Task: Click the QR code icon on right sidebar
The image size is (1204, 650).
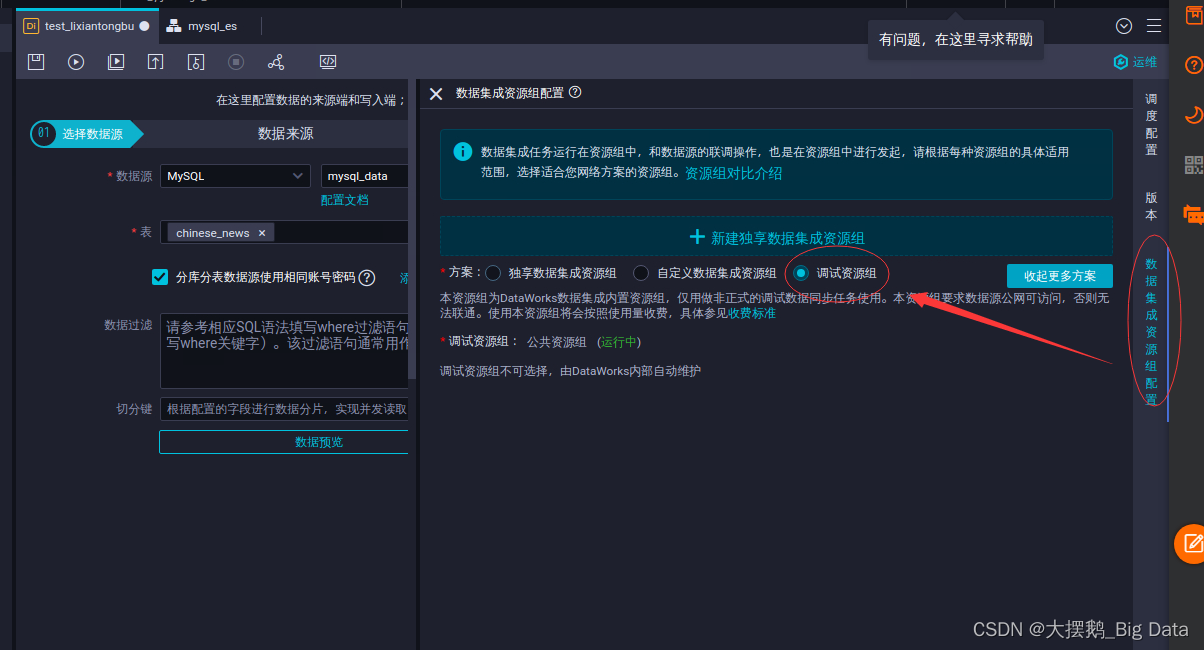Action: [x=1193, y=165]
